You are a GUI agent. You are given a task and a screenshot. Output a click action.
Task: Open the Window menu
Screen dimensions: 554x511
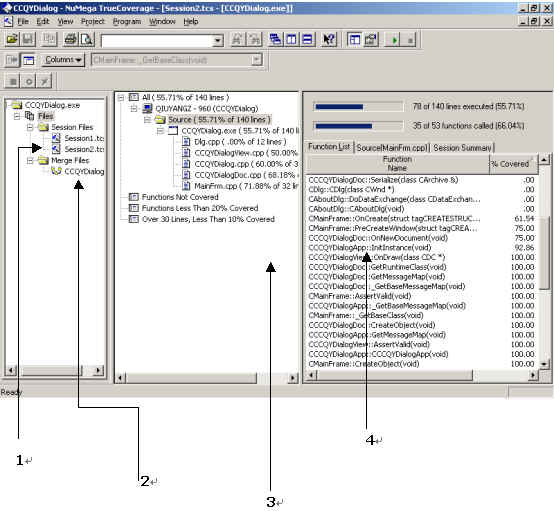[162, 22]
